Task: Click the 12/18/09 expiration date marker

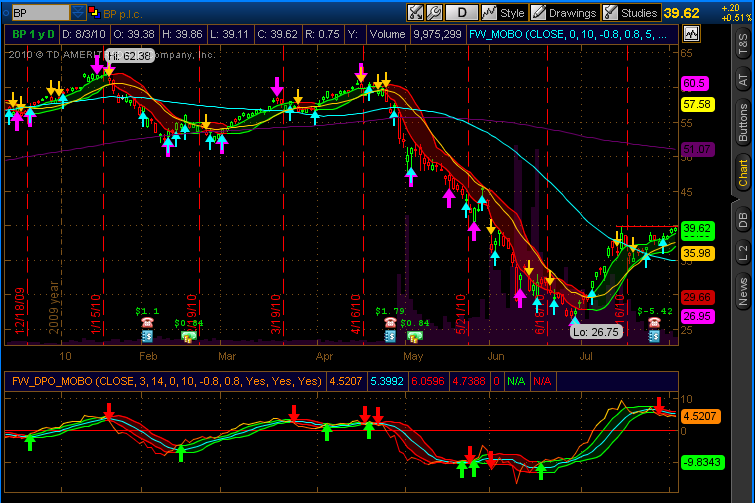Action: click(x=20, y=311)
